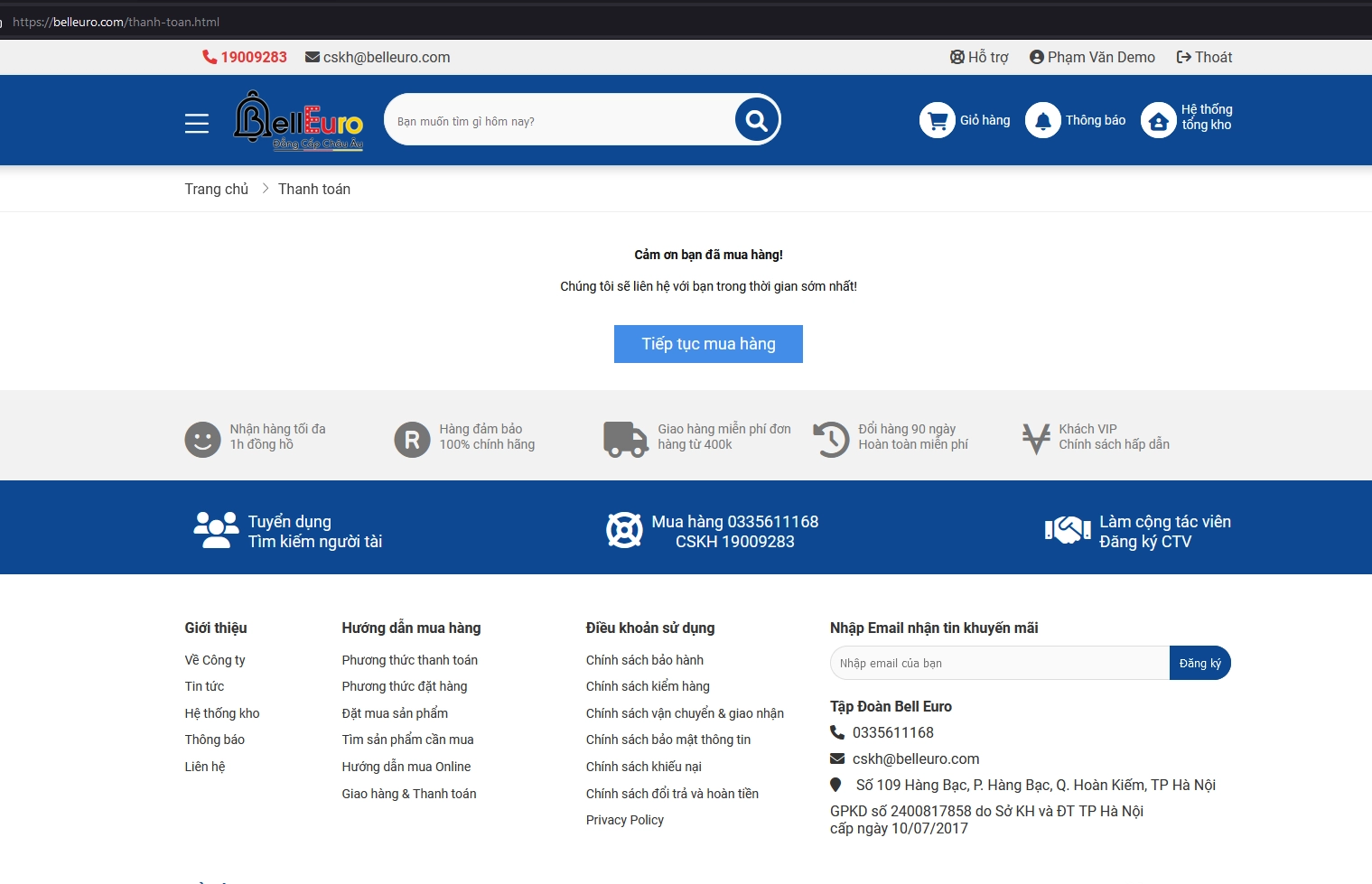Screen dimensions: 1372x884
Task: Open the shopping cart icon
Action: 937,120
